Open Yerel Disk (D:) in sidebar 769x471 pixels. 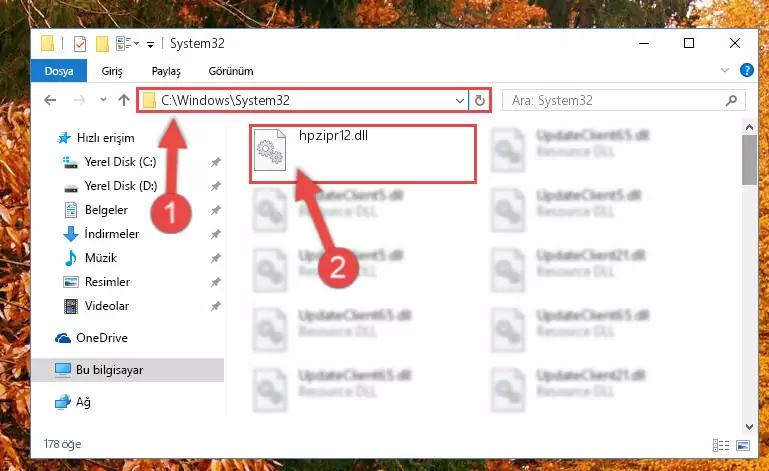[121, 186]
